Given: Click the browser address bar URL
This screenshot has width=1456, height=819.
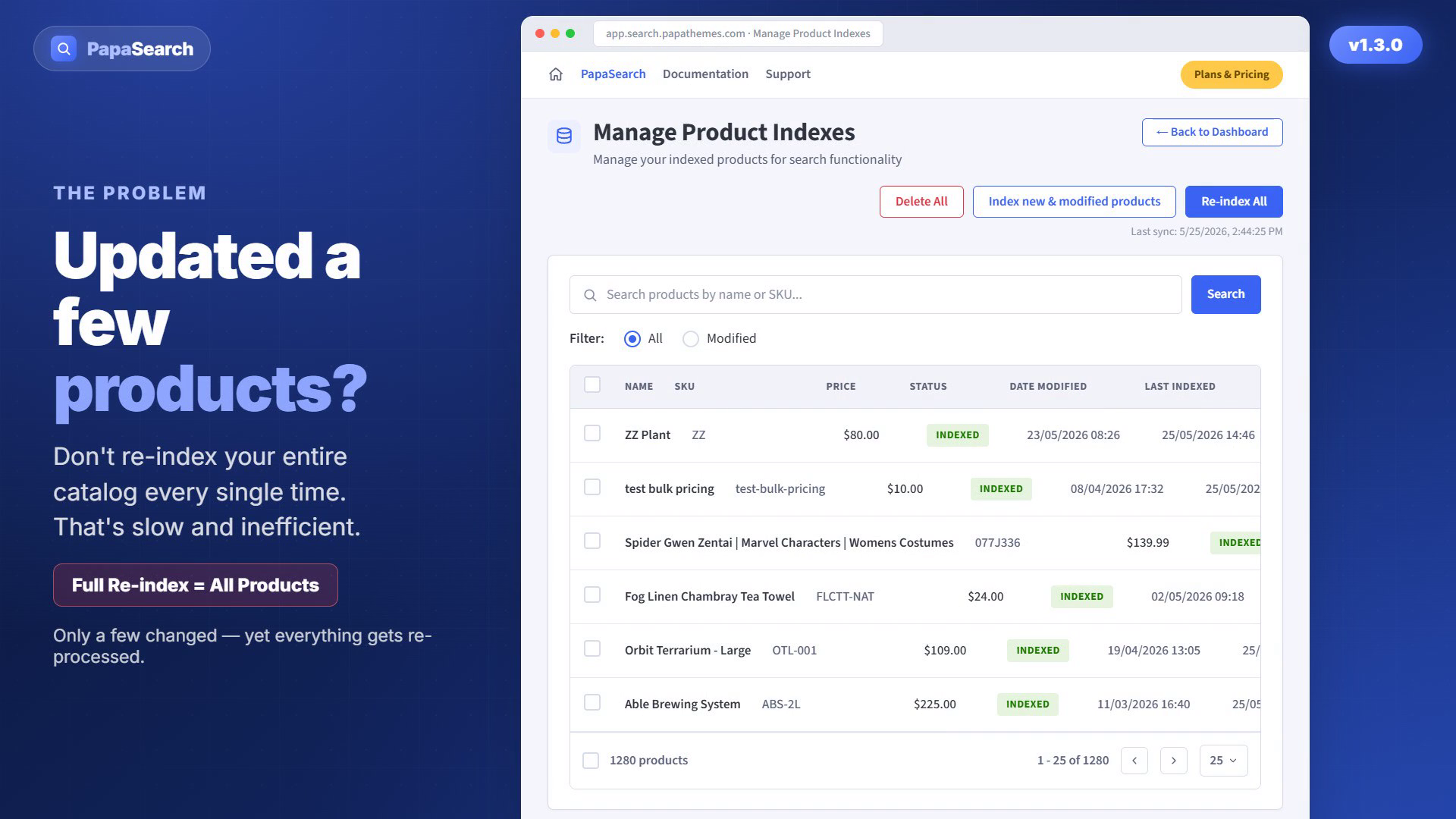Looking at the screenshot, I should click(x=738, y=33).
